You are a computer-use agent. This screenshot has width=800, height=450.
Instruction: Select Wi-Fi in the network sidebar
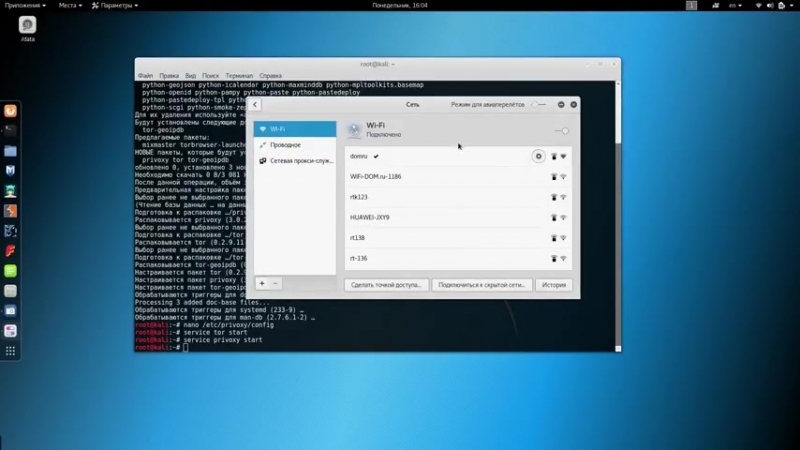point(295,129)
